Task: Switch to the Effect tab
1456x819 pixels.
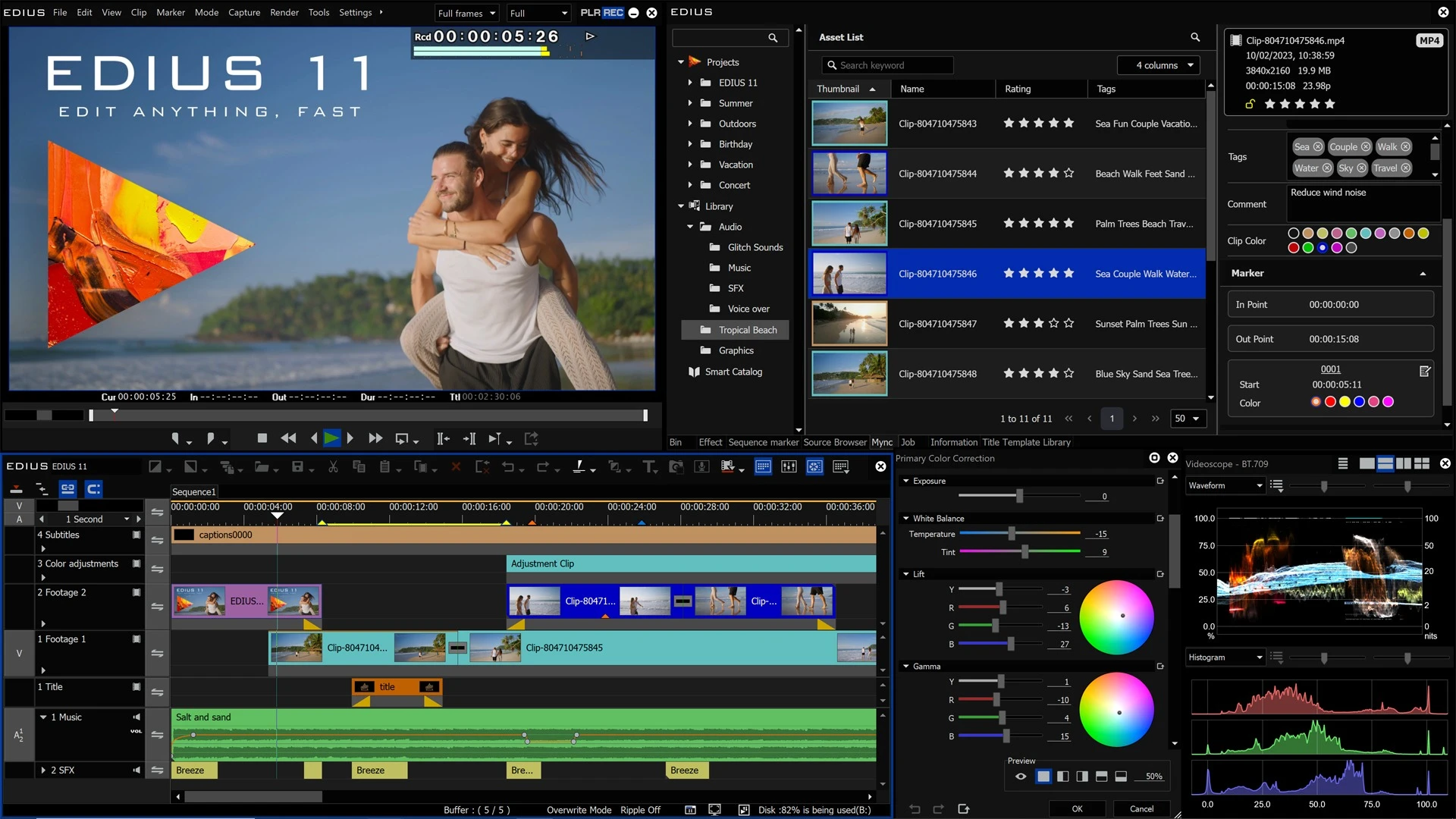Action: point(710,442)
